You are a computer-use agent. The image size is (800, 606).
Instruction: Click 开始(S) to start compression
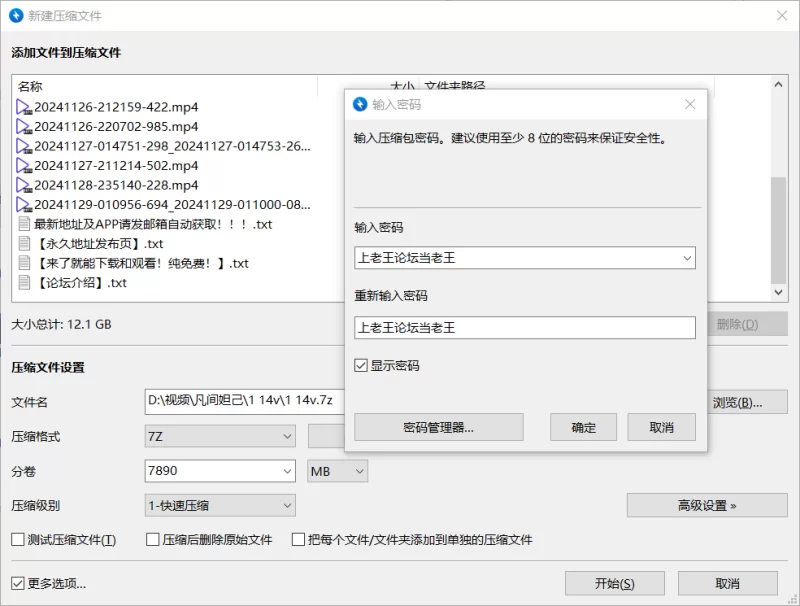615,583
